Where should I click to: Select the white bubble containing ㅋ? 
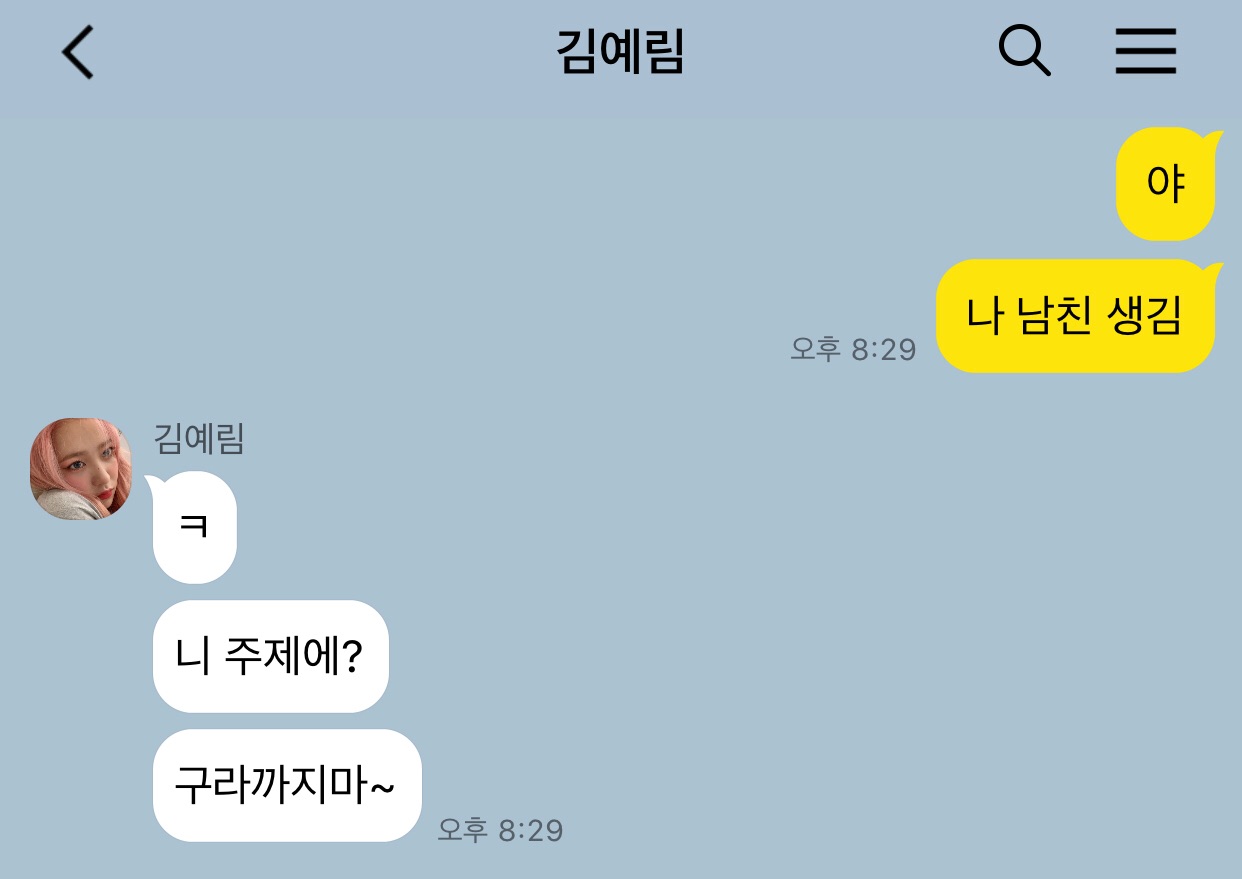tap(193, 528)
